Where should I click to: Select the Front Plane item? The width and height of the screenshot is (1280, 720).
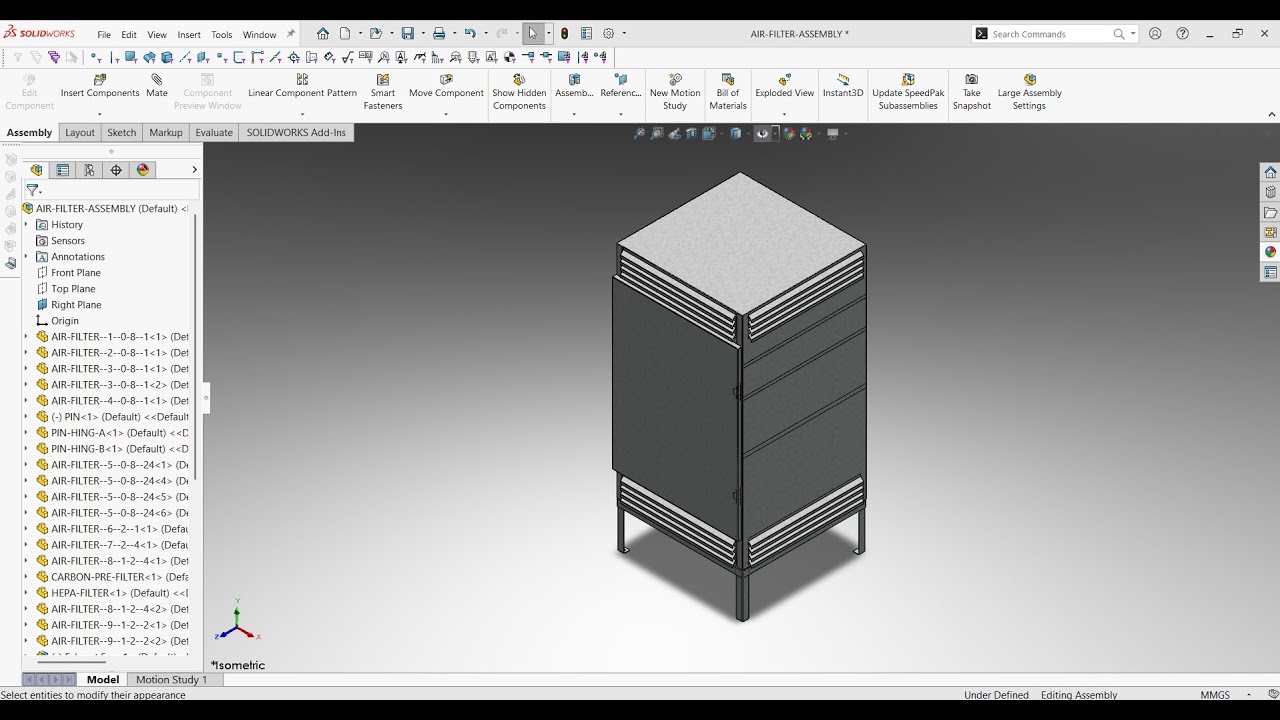coord(76,273)
